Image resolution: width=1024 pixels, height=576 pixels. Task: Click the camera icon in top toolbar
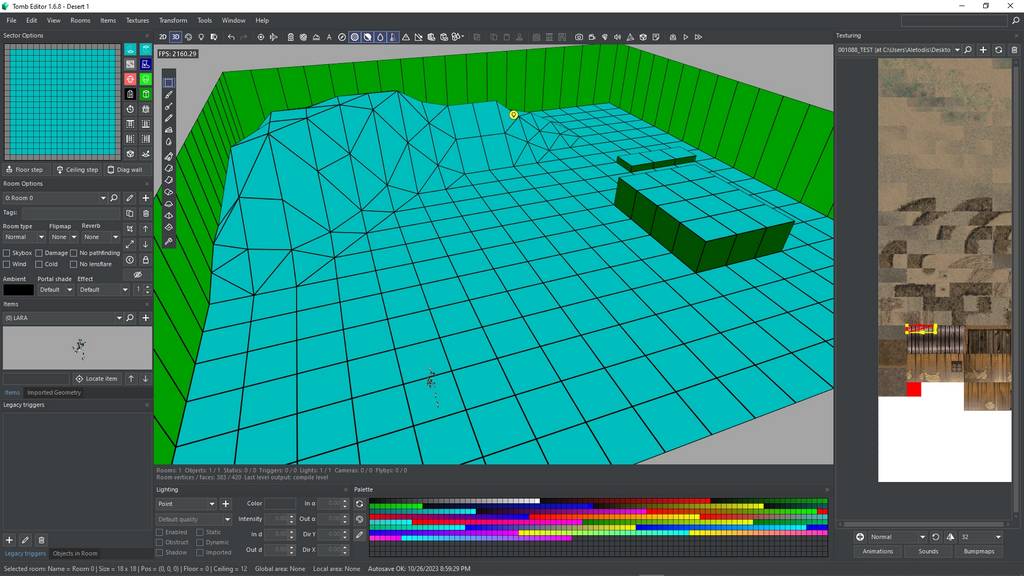(x=579, y=37)
